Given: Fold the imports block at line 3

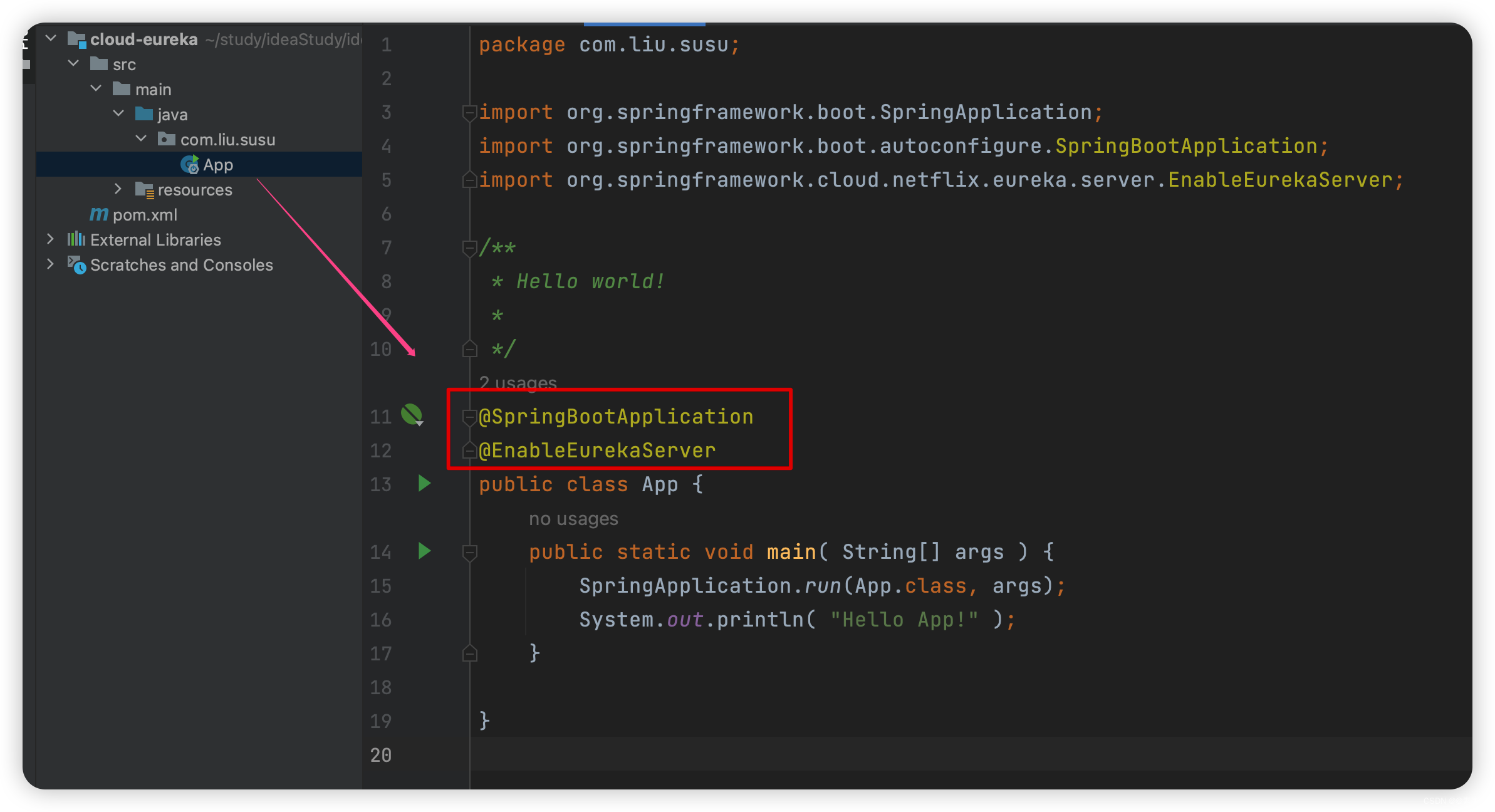Looking at the screenshot, I should [x=469, y=113].
